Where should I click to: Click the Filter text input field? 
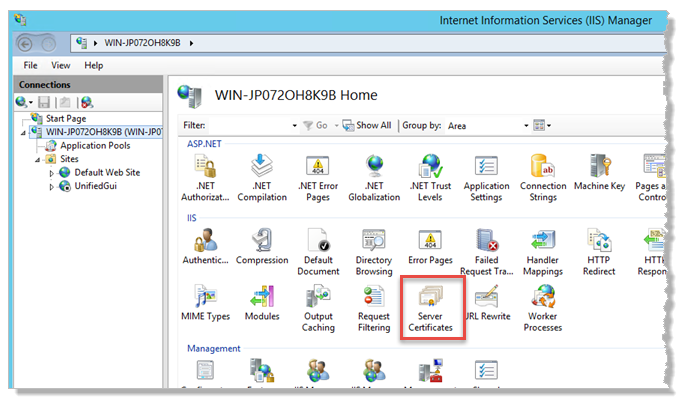(x=250, y=126)
